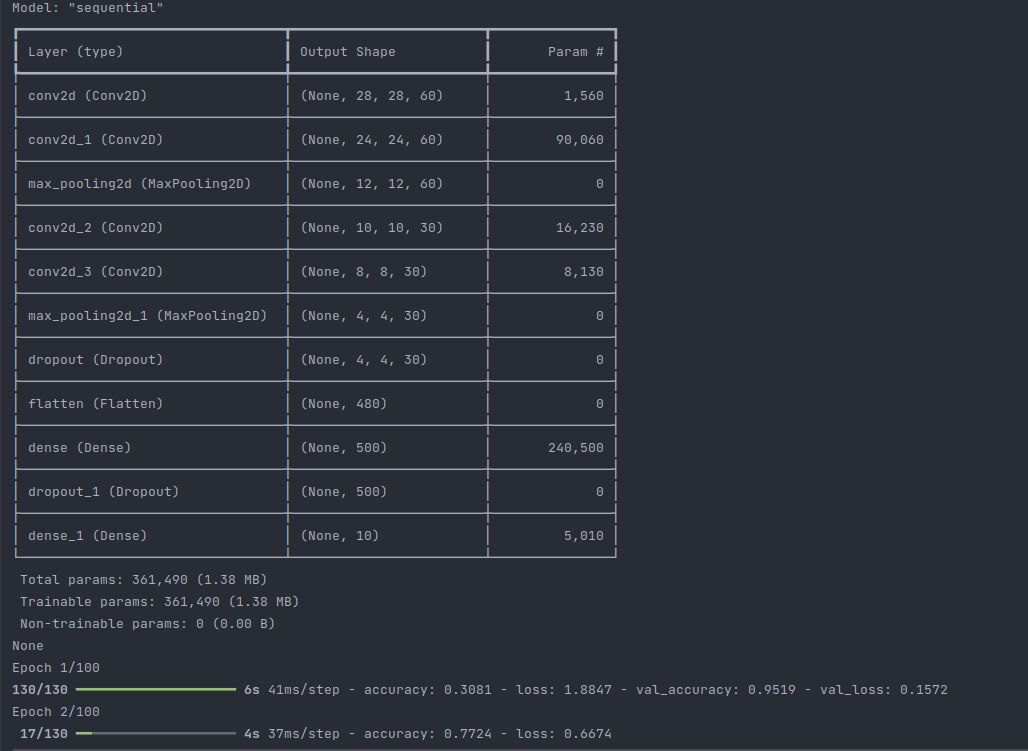Viewport: 1028px width, 751px height.
Task: Click the "Param #" column header
Action: (575, 52)
